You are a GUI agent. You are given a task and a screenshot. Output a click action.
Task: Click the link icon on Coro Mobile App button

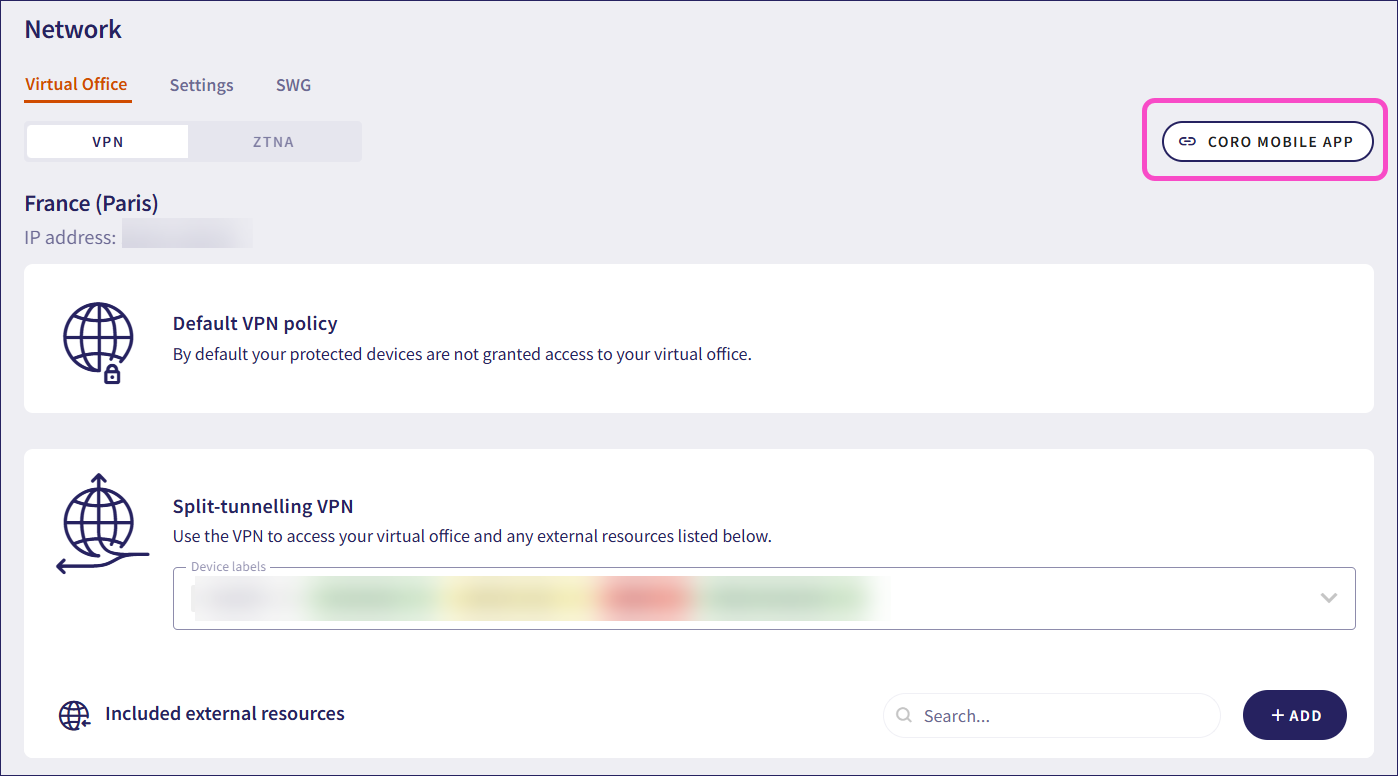pyautogui.click(x=1187, y=142)
